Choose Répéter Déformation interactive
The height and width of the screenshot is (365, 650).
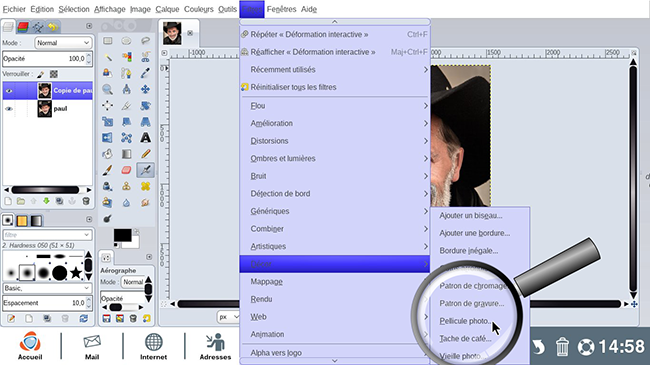click(x=335, y=34)
